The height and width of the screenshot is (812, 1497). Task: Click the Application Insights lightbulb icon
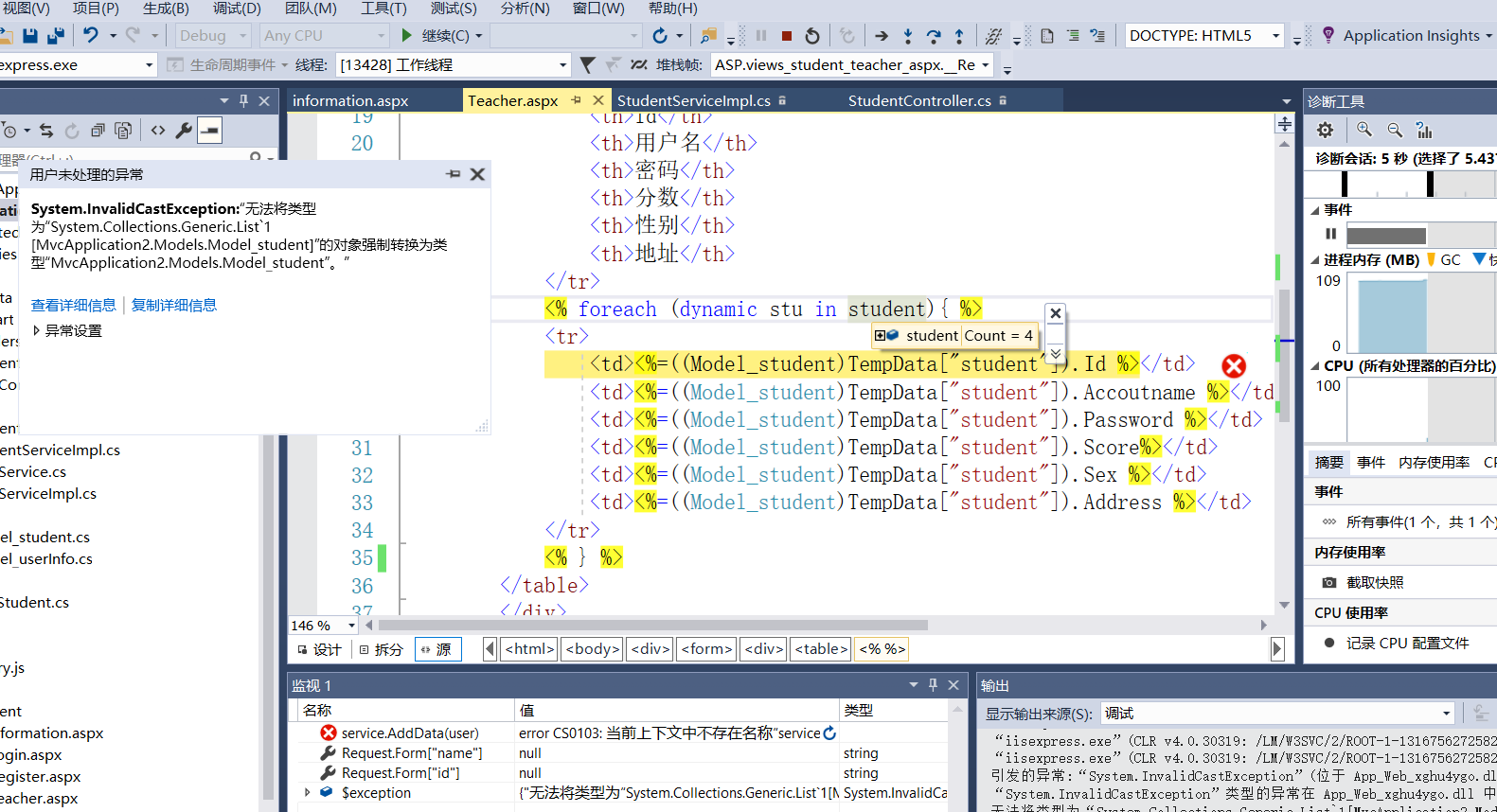tap(1328, 35)
